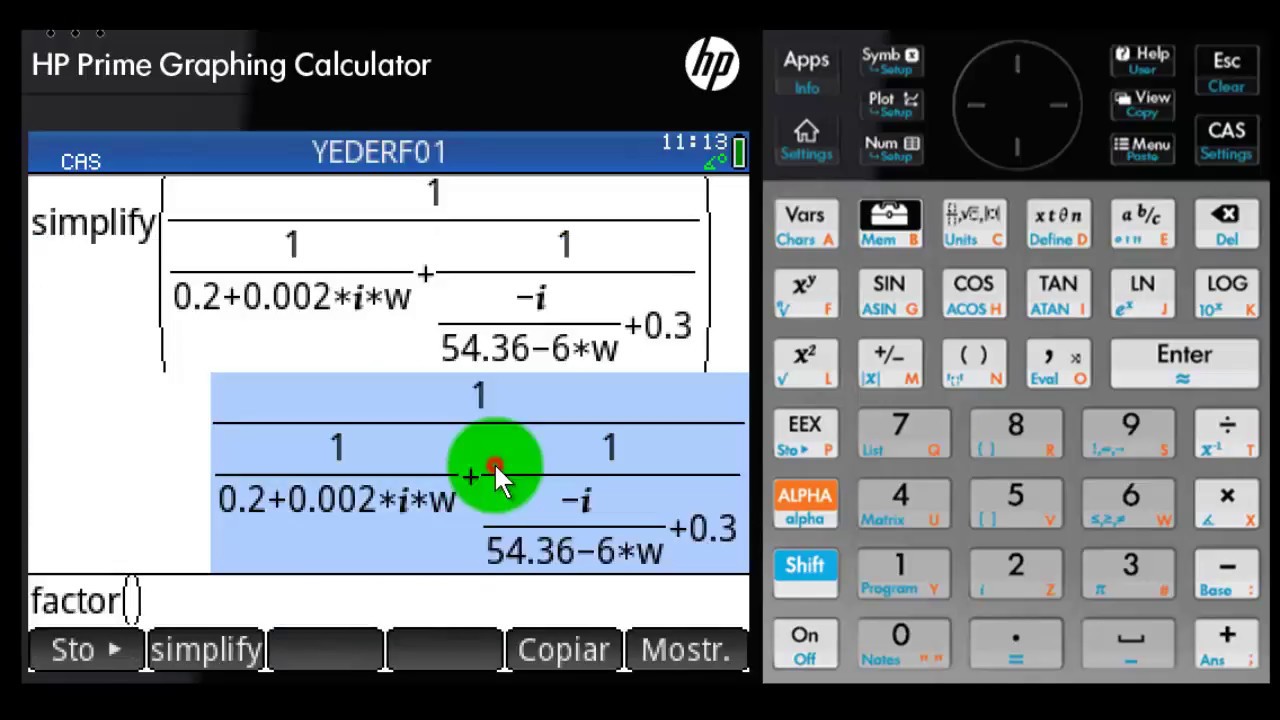Tap the x^y power key
This screenshot has width=1280, height=720.
pos(805,295)
